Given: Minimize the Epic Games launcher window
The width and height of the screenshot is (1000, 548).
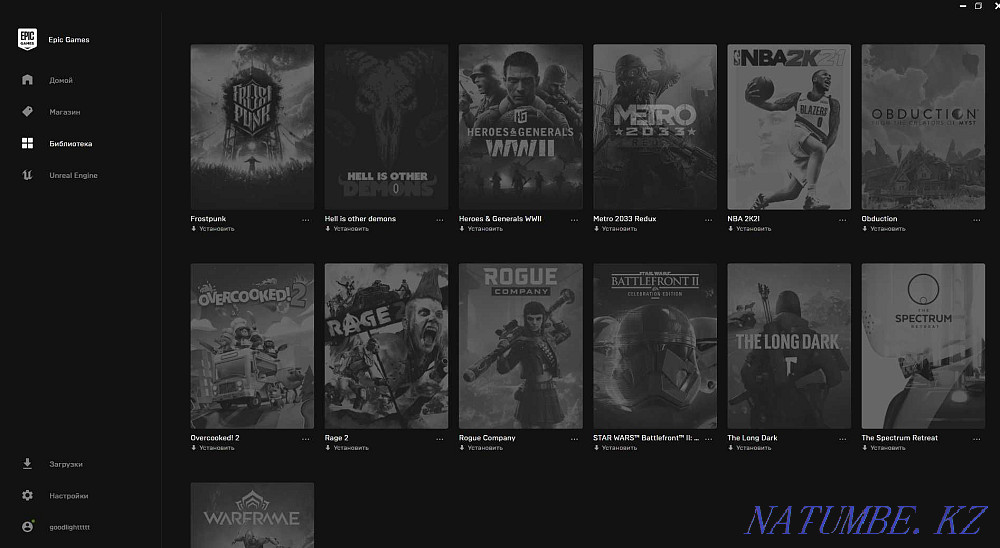Looking at the screenshot, I should point(963,6).
